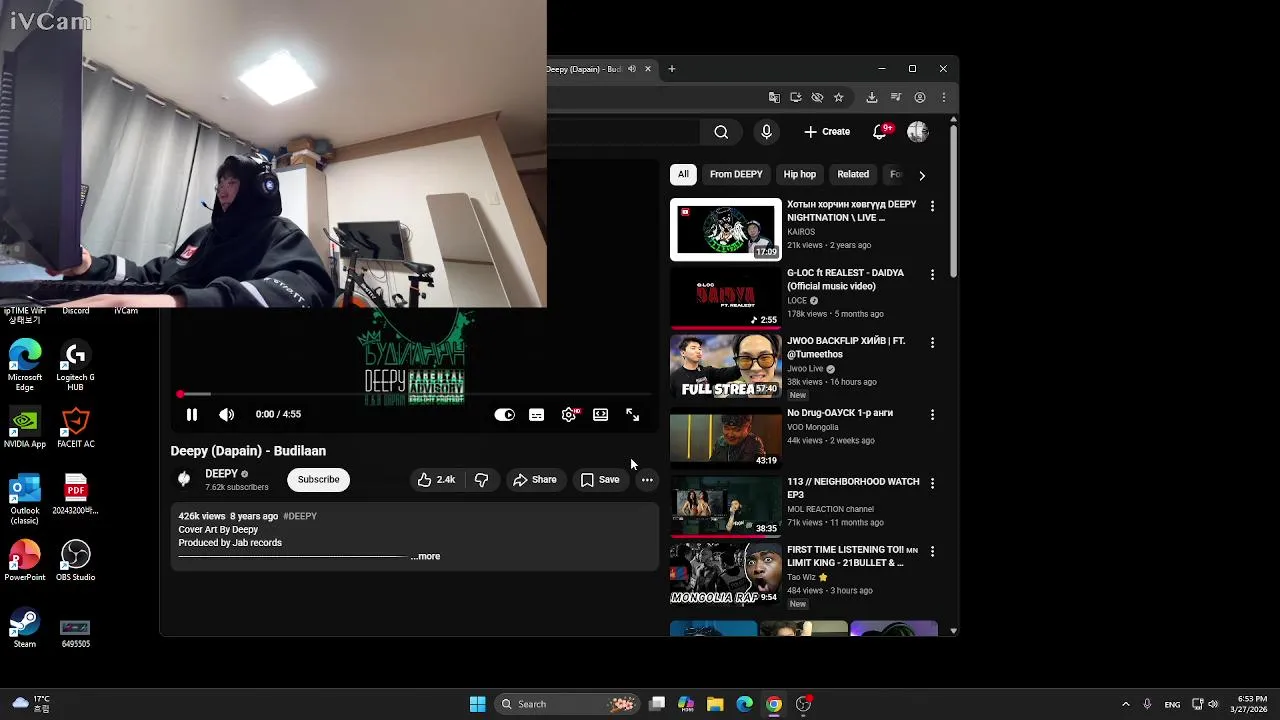The image size is (1280, 720).
Task: Show next filter chips with arrow
Action: coord(922,175)
